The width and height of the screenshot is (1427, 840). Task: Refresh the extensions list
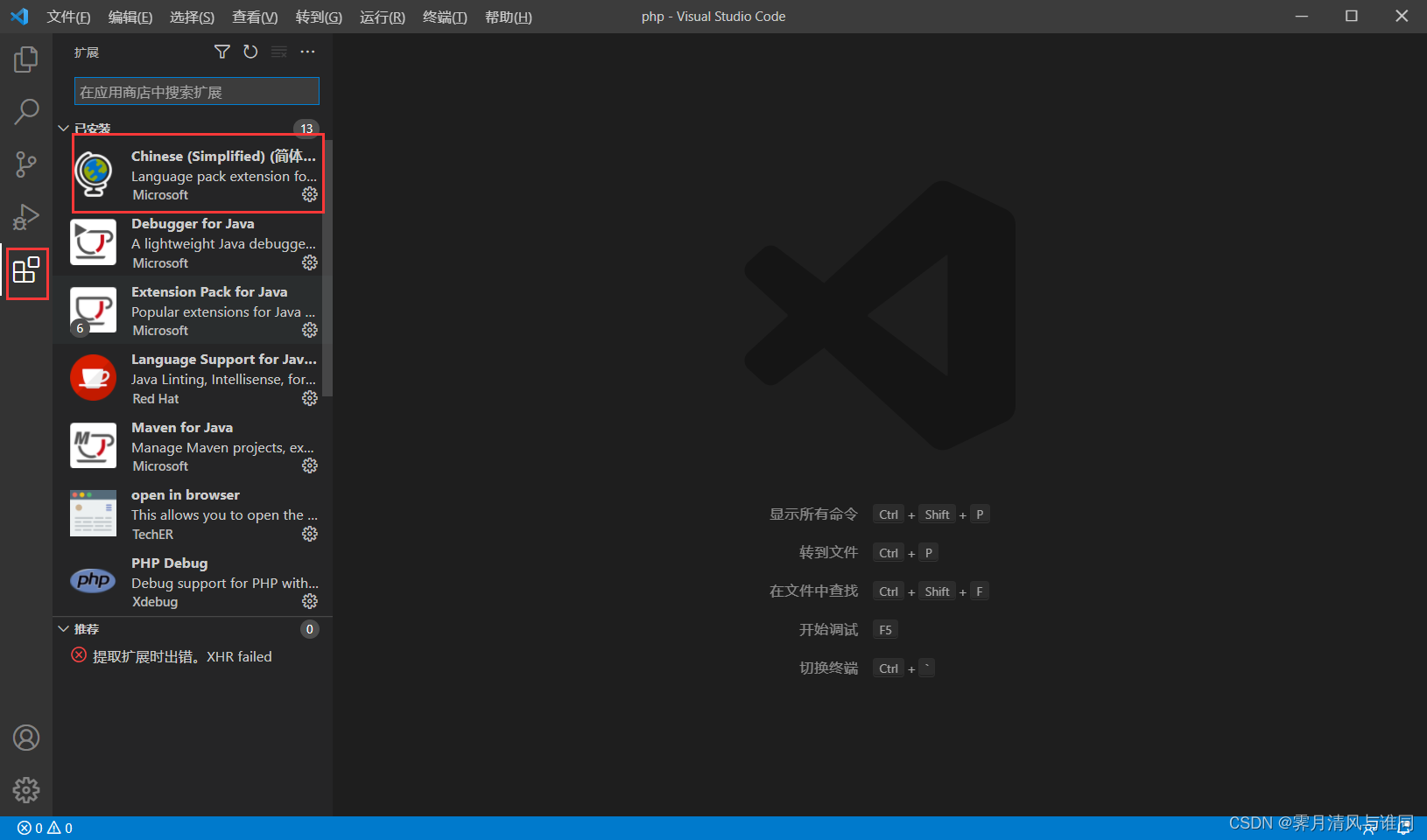coord(250,52)
